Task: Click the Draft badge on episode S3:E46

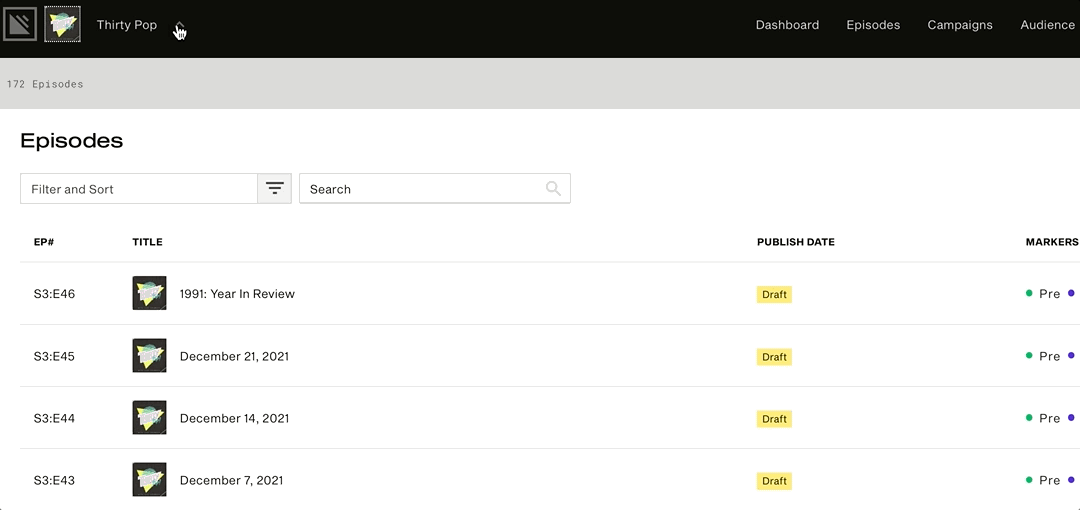Action: click(774, 295)
